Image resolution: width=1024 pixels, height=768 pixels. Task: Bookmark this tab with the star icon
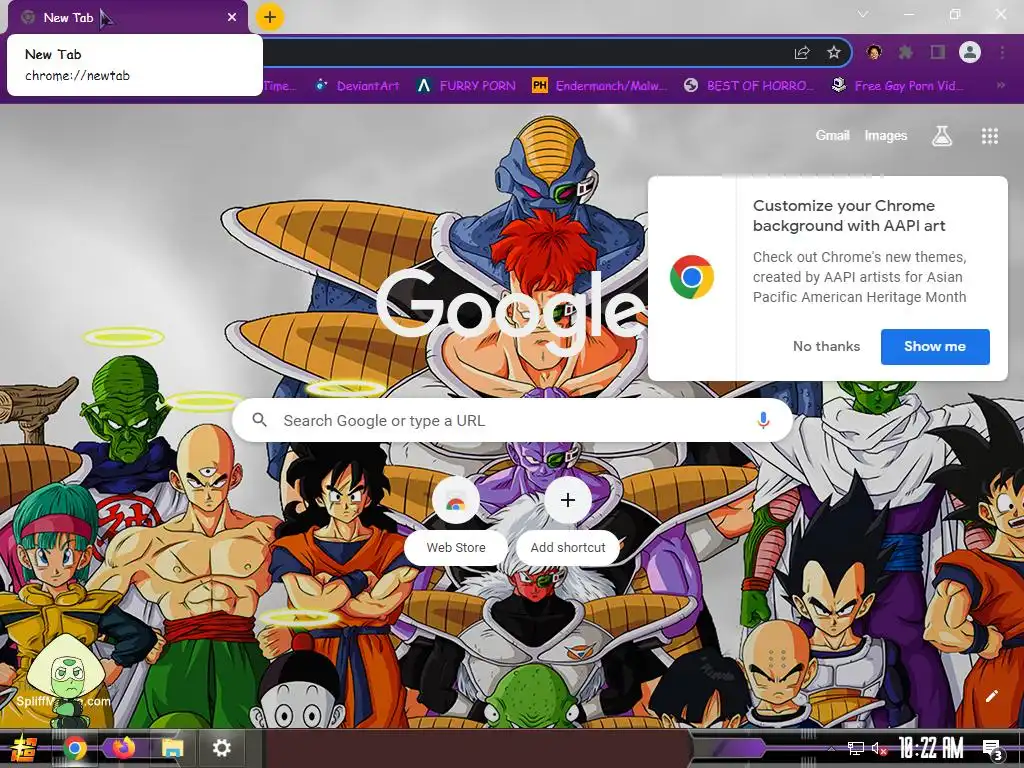coord(833,53)
